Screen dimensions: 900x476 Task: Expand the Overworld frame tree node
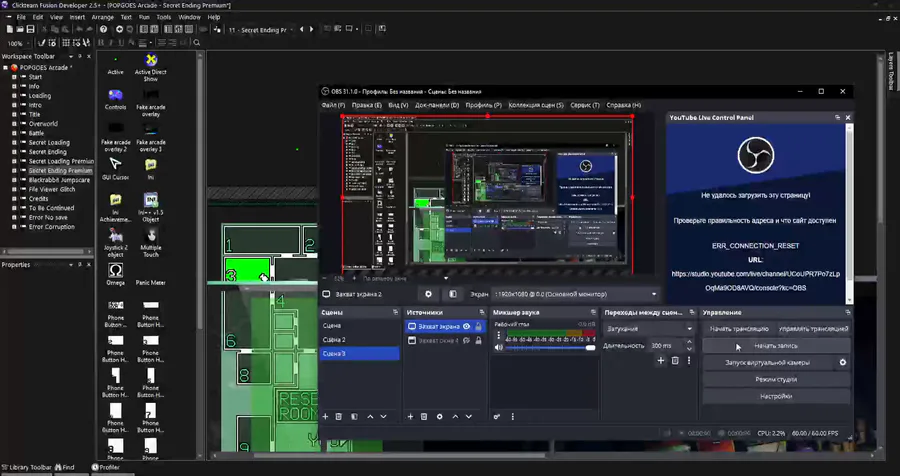coord(15,123)
